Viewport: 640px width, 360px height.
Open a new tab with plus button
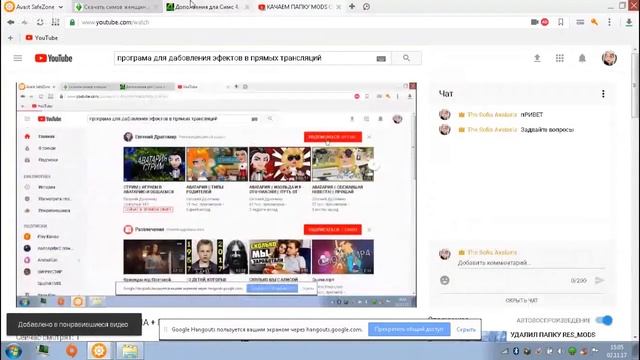[352, 7]
